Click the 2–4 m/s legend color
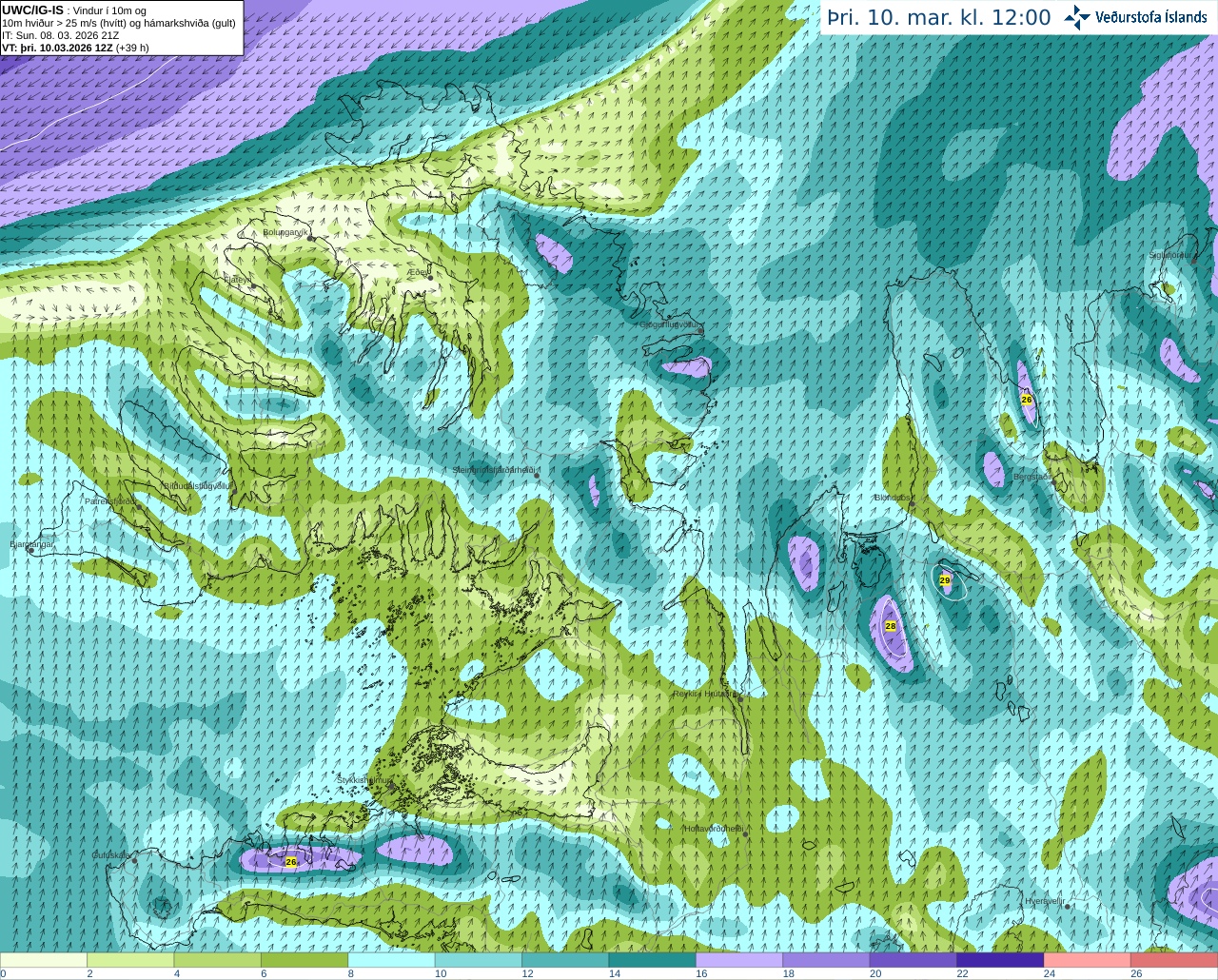Screen dimensions: 1218x980 coord(130,960)
